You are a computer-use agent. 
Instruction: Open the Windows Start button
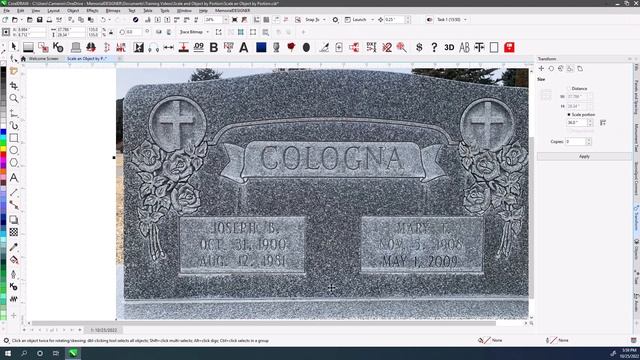click(8, 353)
